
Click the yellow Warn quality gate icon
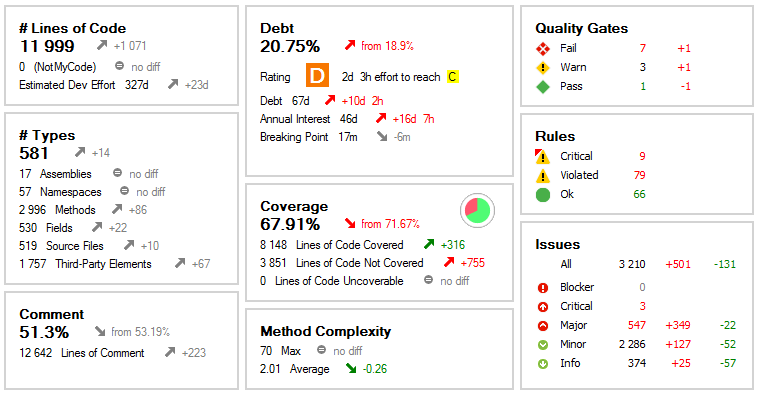(543, 68)
